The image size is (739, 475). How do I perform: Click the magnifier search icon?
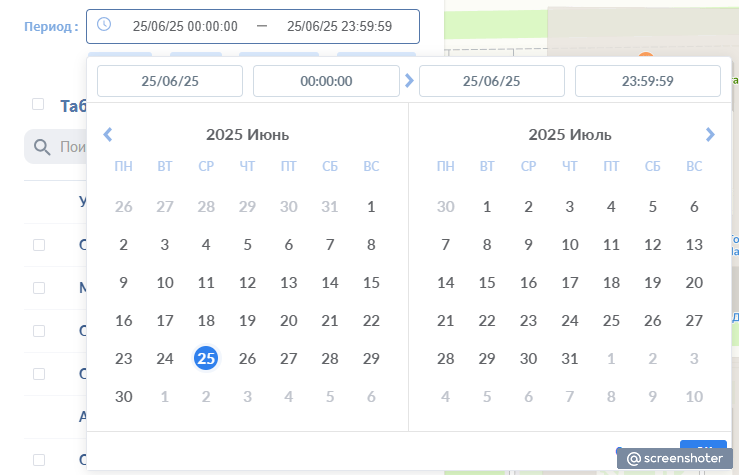pos(42,147)
